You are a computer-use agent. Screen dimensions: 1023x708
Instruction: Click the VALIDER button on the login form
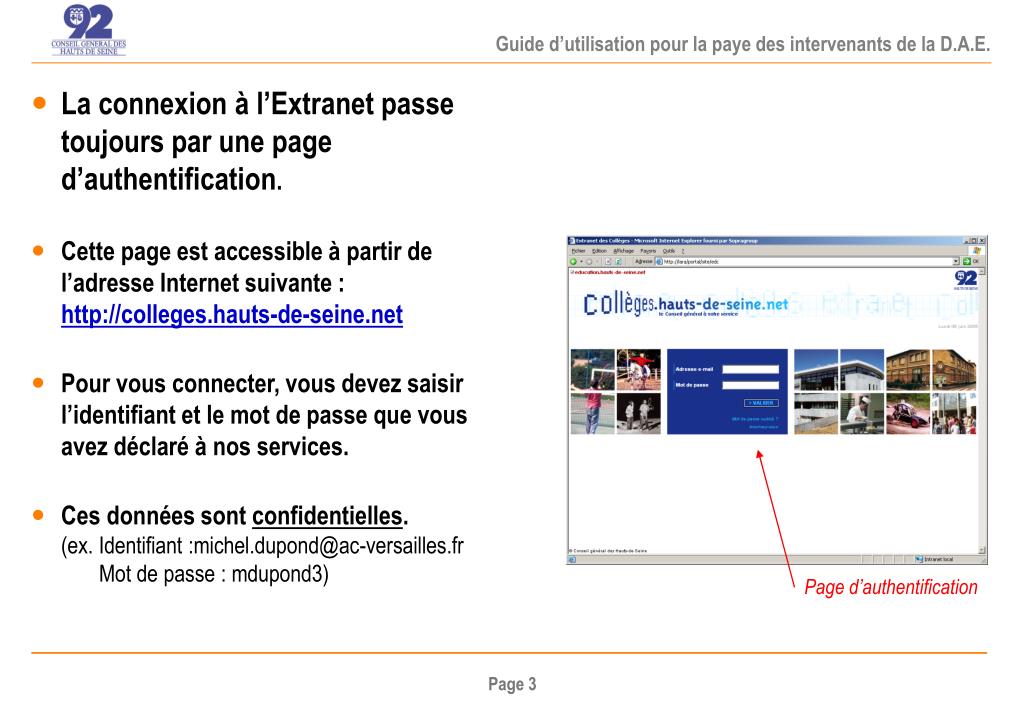click(x=761, y=403)
